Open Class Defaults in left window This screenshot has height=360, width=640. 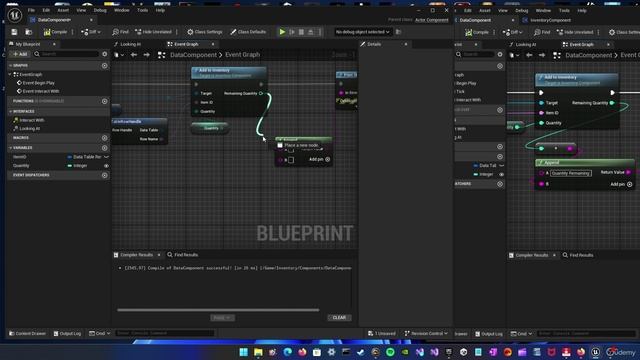(248, 32)
